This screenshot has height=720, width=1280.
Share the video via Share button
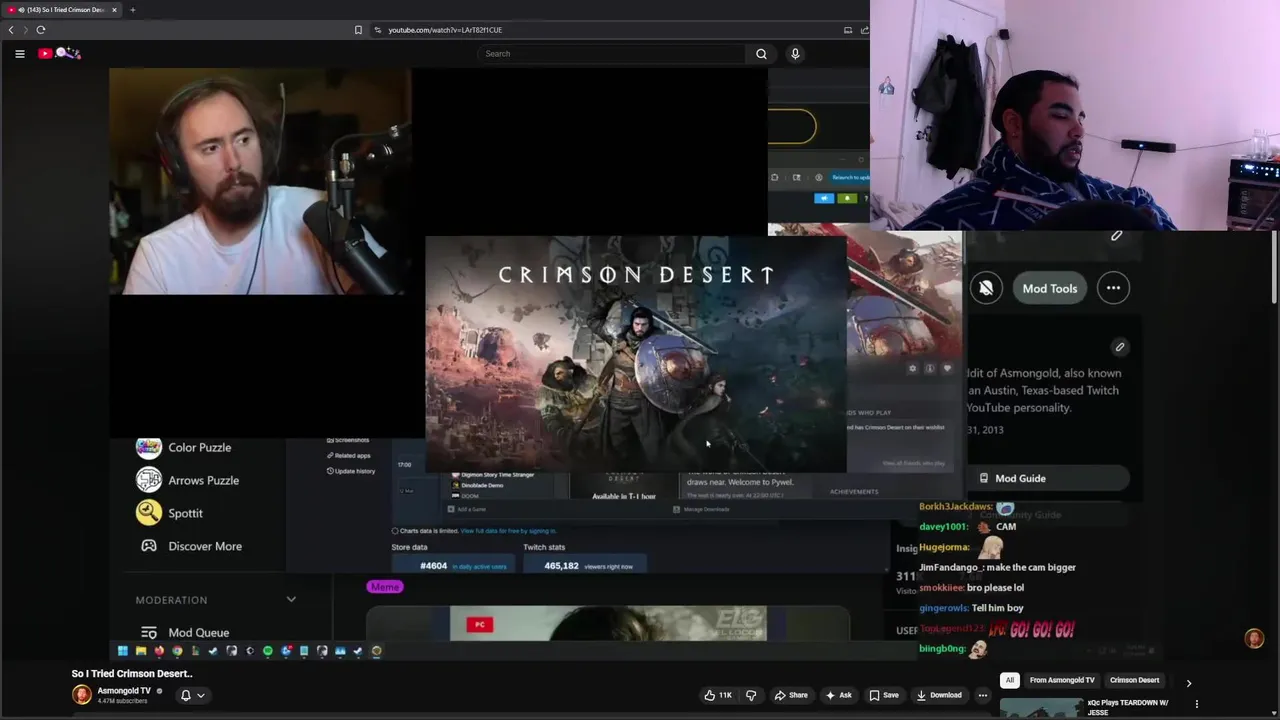tap(790, 695)
